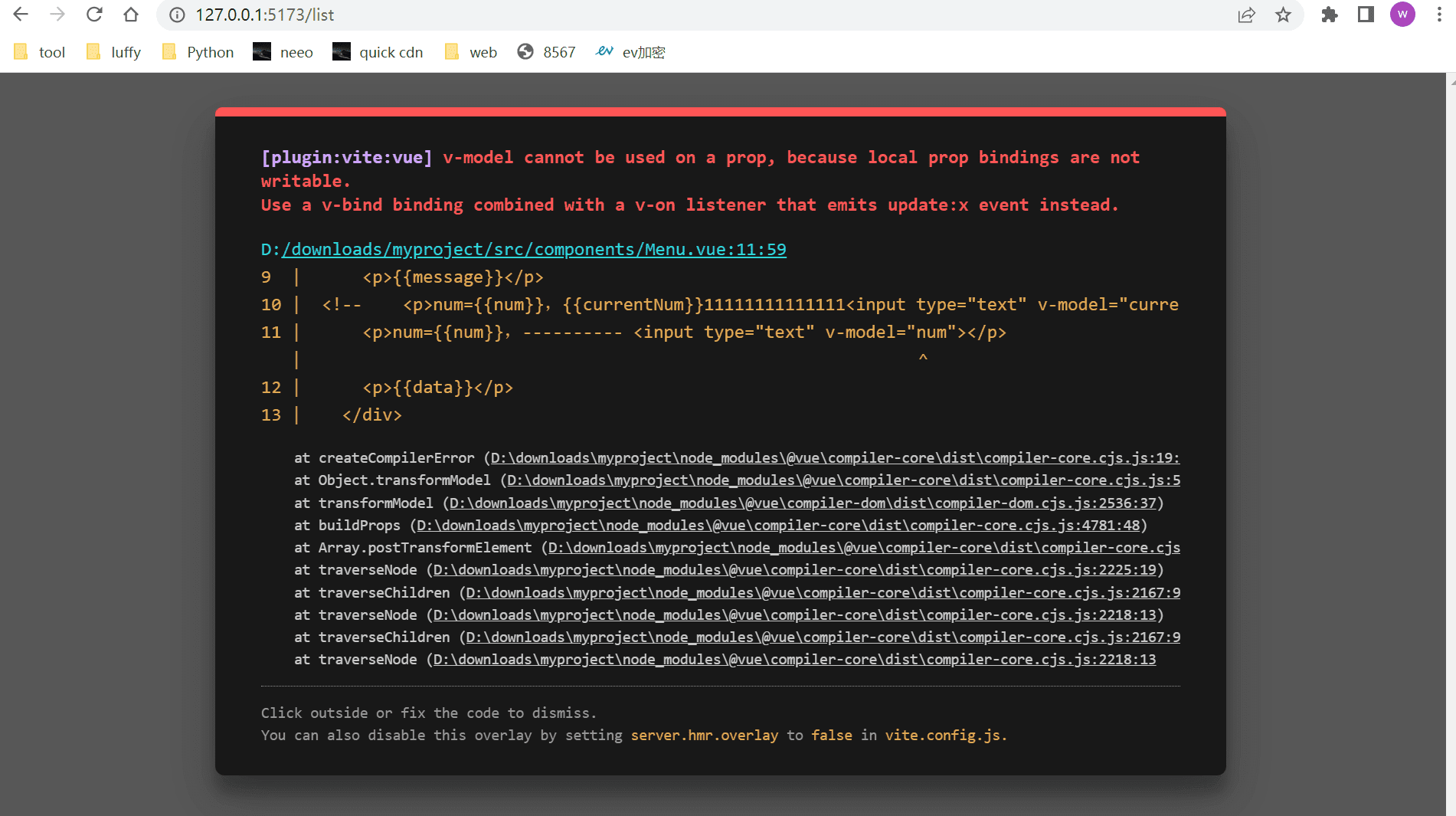This screenshot has width=1456, height=816.
Task: Click code line 9 with {{message}}
Action: (x=453, y=277)
